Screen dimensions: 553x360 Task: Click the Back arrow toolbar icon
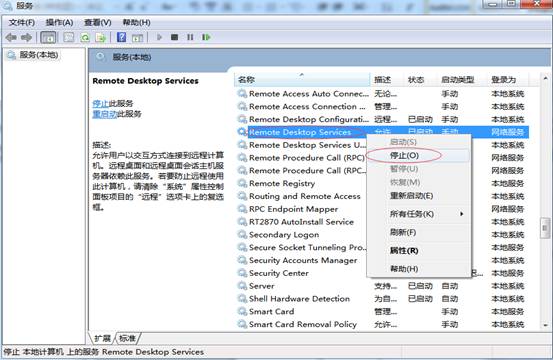(x=11, y=37)
